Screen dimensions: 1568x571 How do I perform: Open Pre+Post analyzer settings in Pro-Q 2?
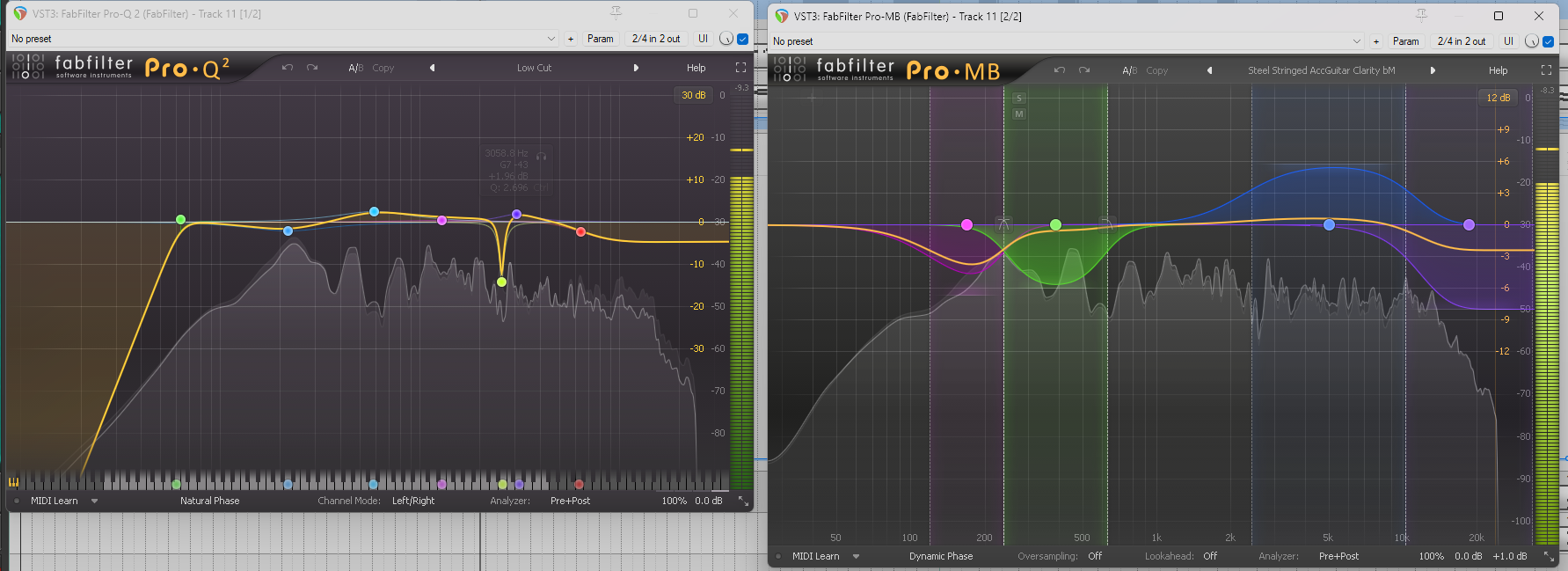pyautogui.click(x=570, y=501)
